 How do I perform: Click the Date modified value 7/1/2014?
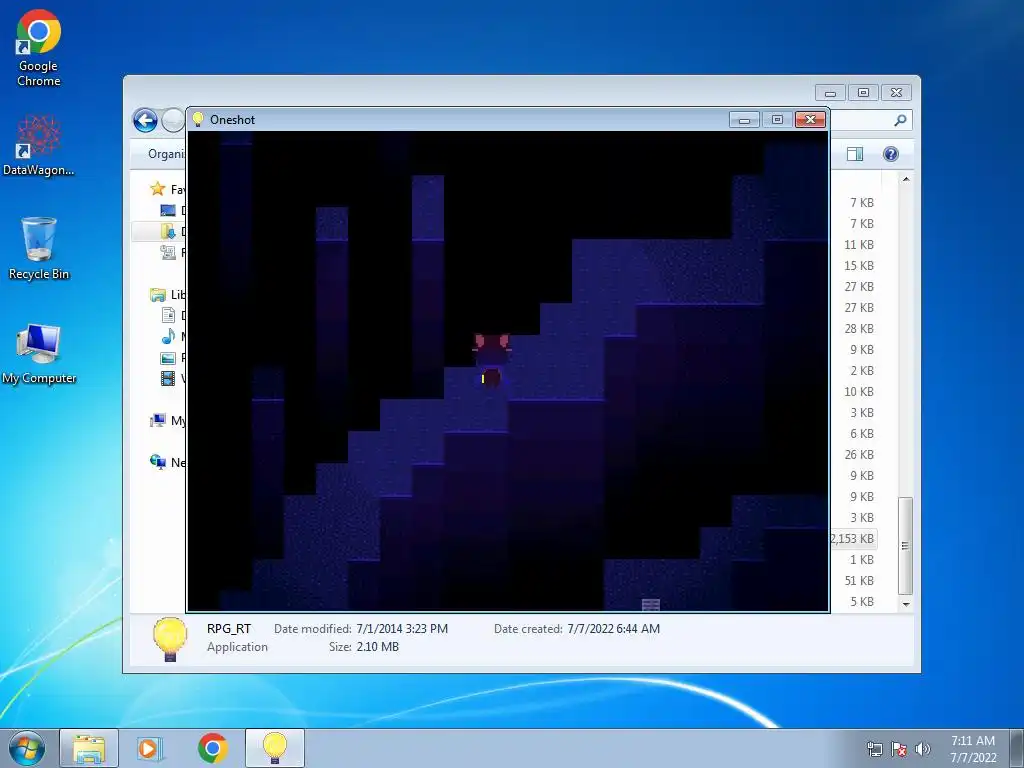click(402, 629)
